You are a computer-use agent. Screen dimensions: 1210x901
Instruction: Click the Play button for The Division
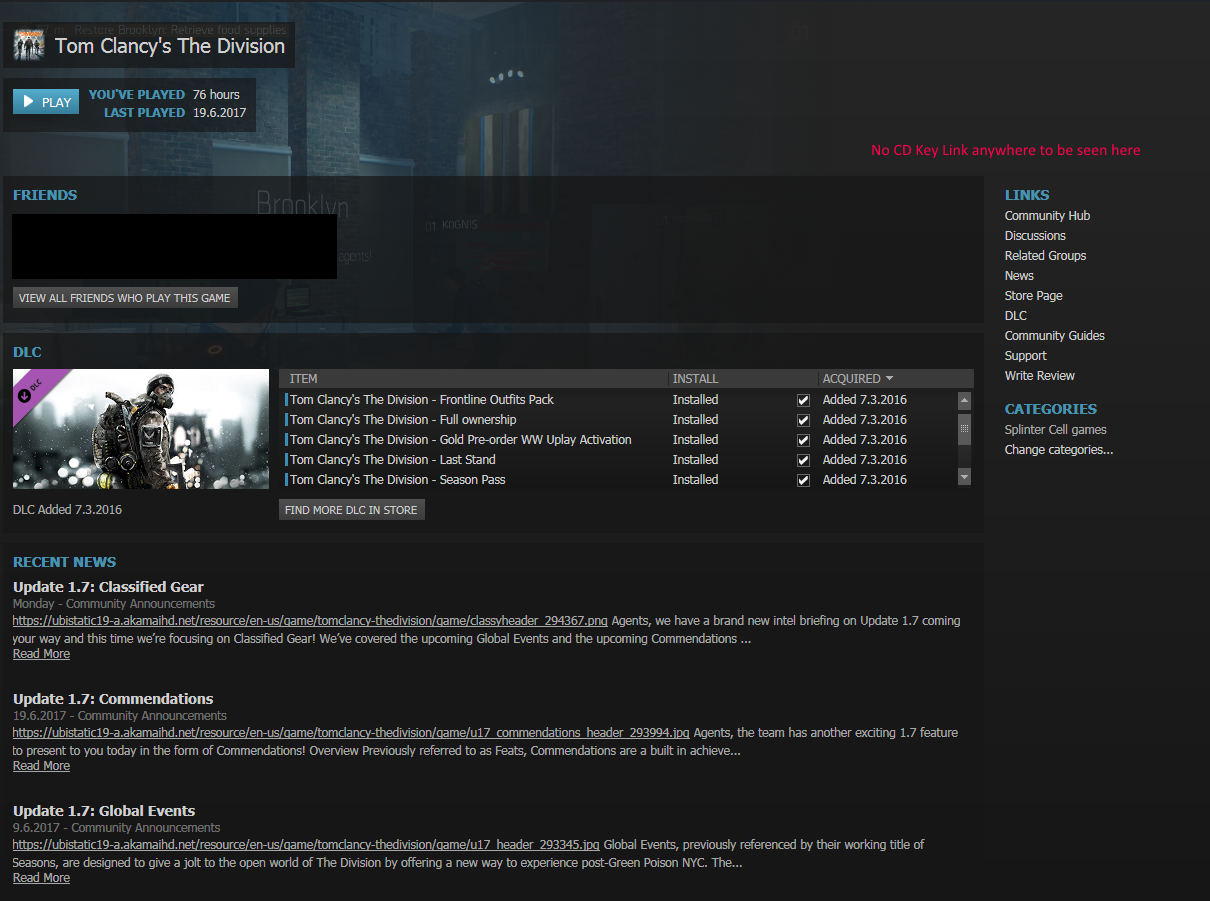pos(46,102)
